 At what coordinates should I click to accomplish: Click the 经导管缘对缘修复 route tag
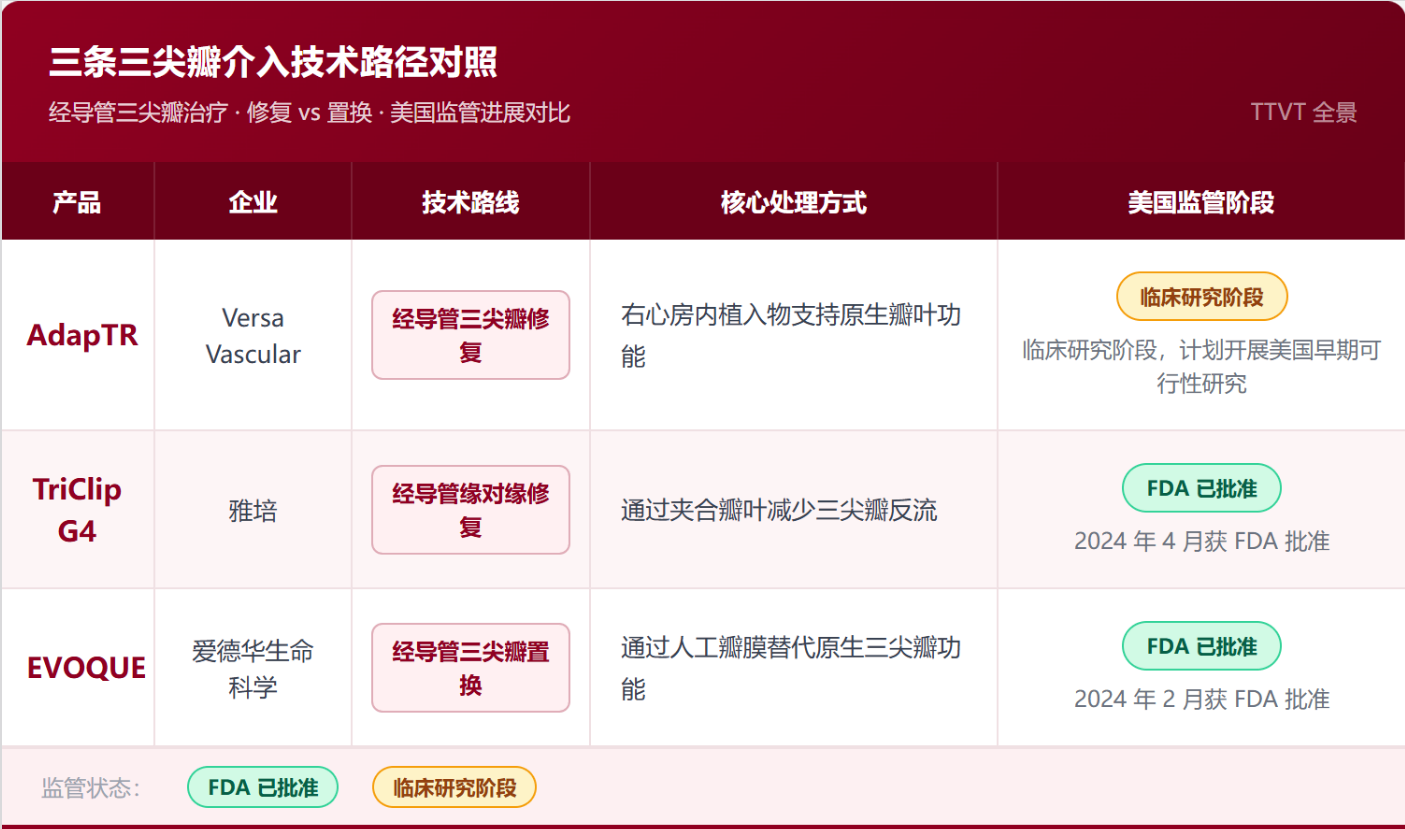(x=471, y=510)
